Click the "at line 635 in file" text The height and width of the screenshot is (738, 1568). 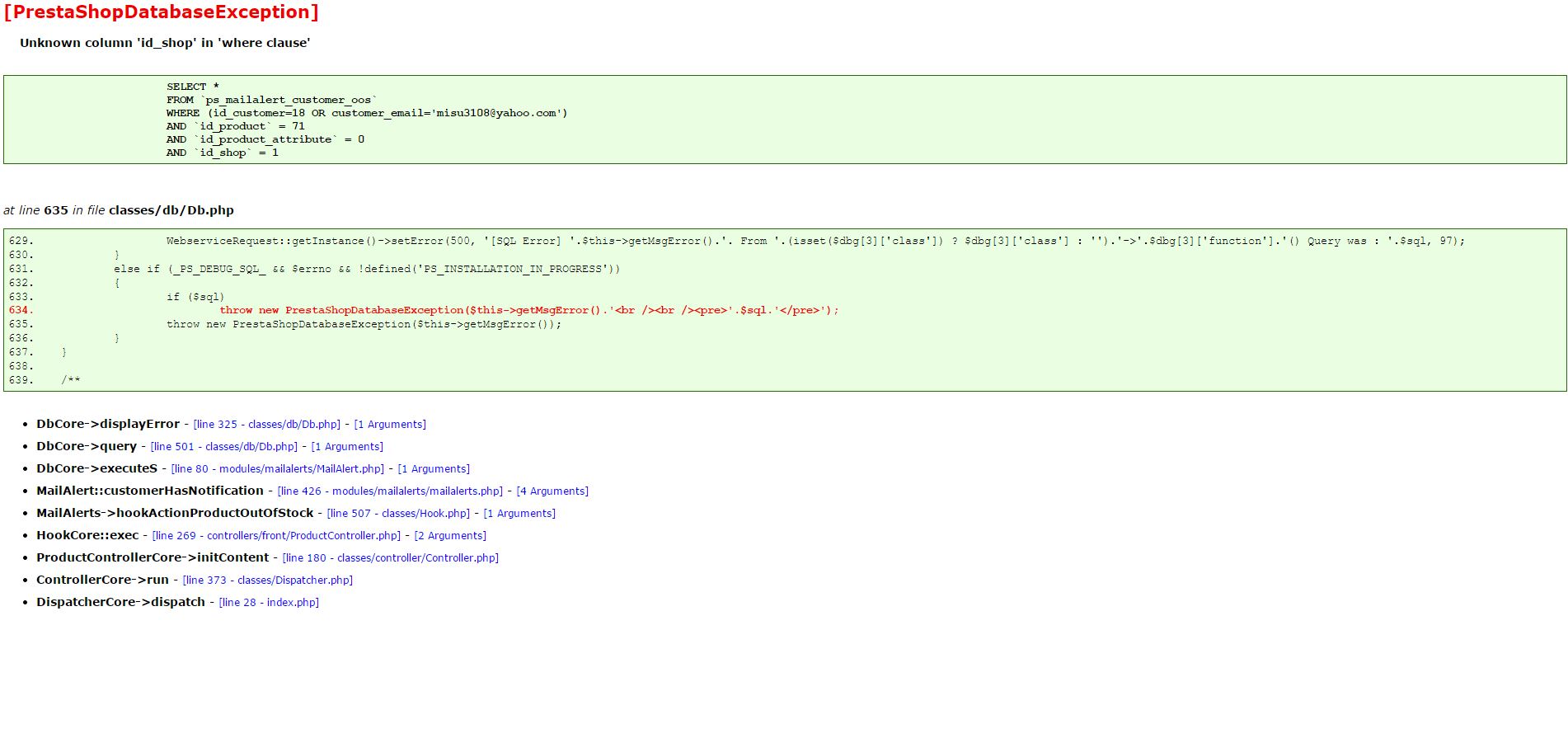point(119,210)
